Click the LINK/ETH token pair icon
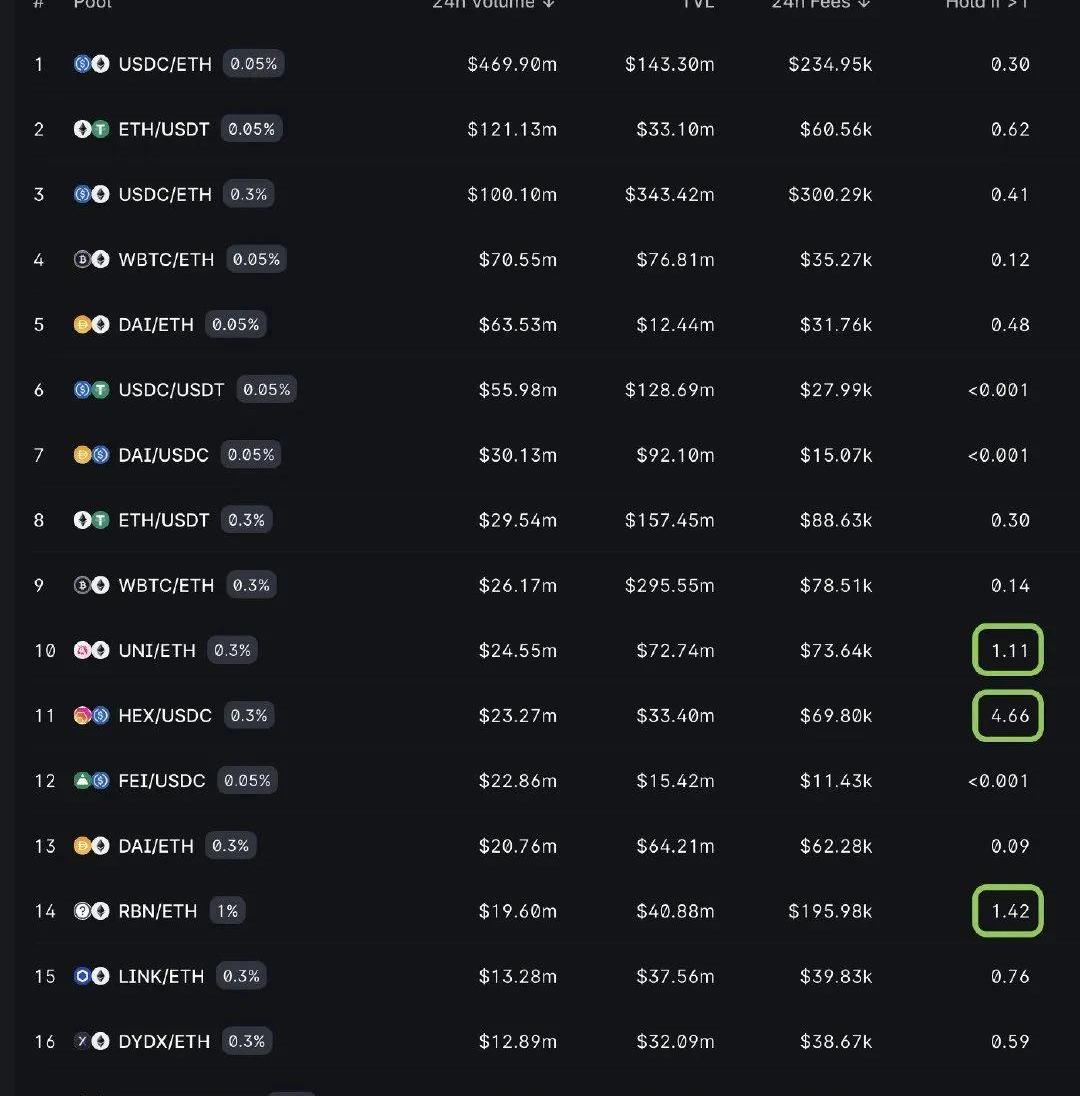The image size is (1080, 1096). [91, 976]
